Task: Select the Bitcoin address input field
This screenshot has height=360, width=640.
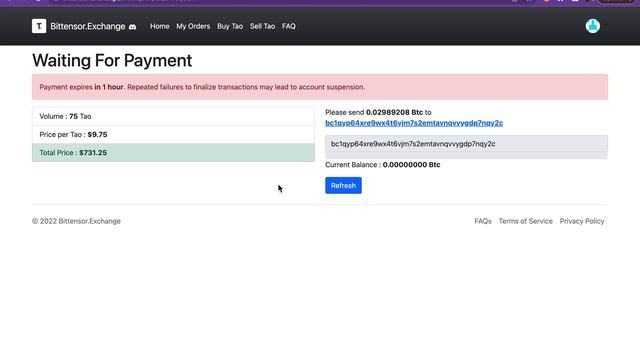Action: click(x=466, y=144)
